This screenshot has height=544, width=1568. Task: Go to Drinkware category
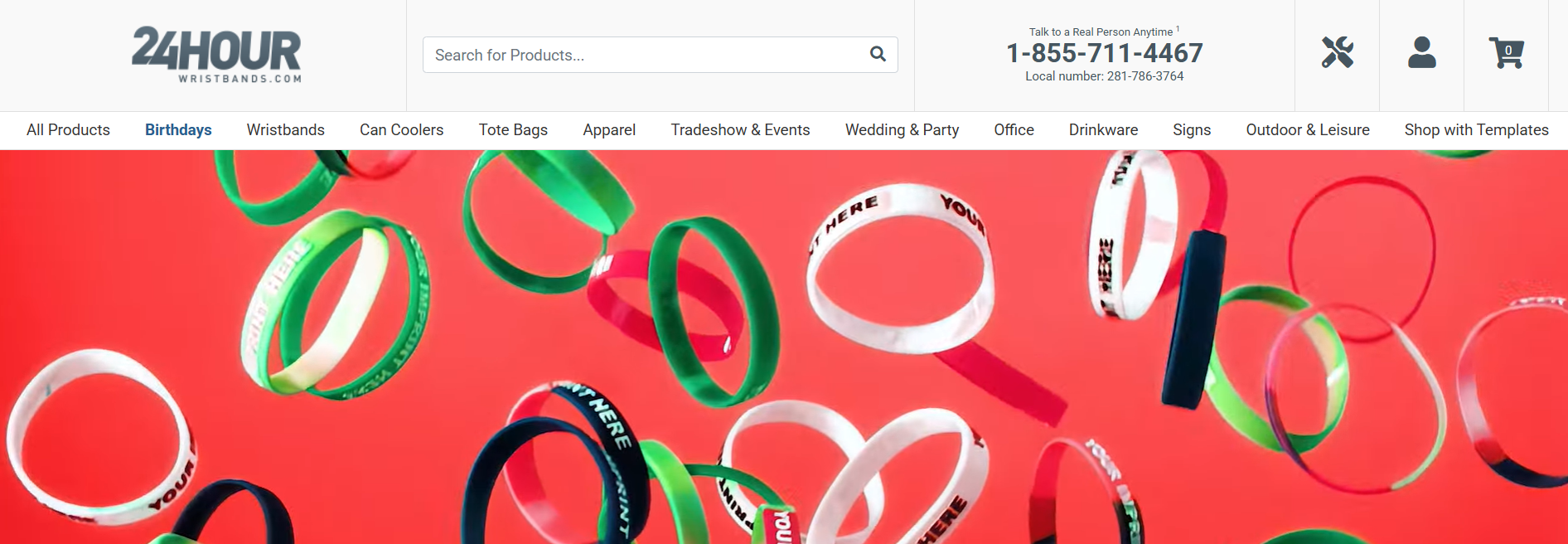(x=1104, y=130)
